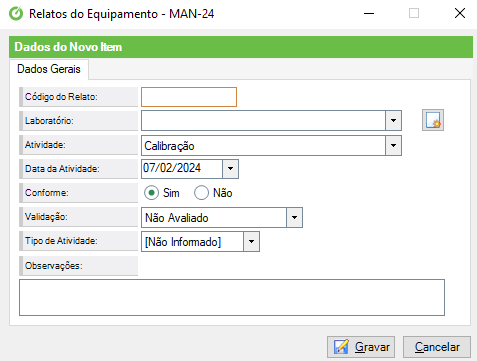
Task: Close the Relatos do Equipamento dialog
Action: 460,14
